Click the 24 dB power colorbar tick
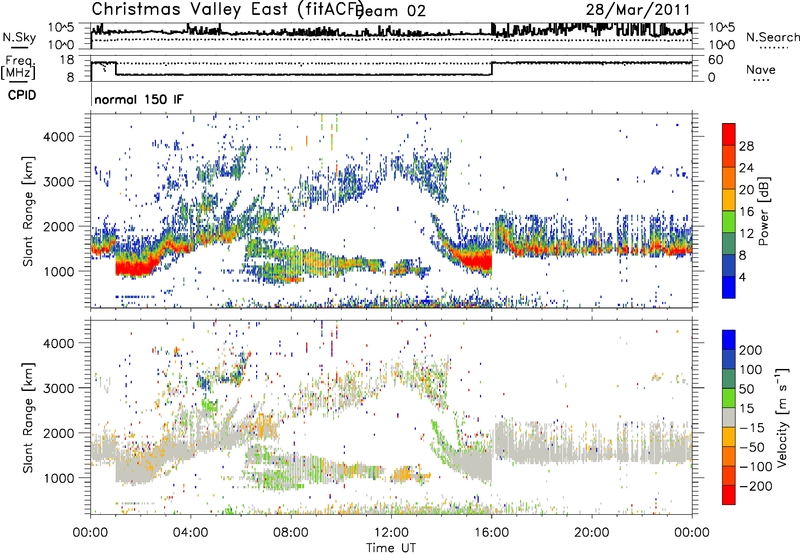 click(746, 168)
